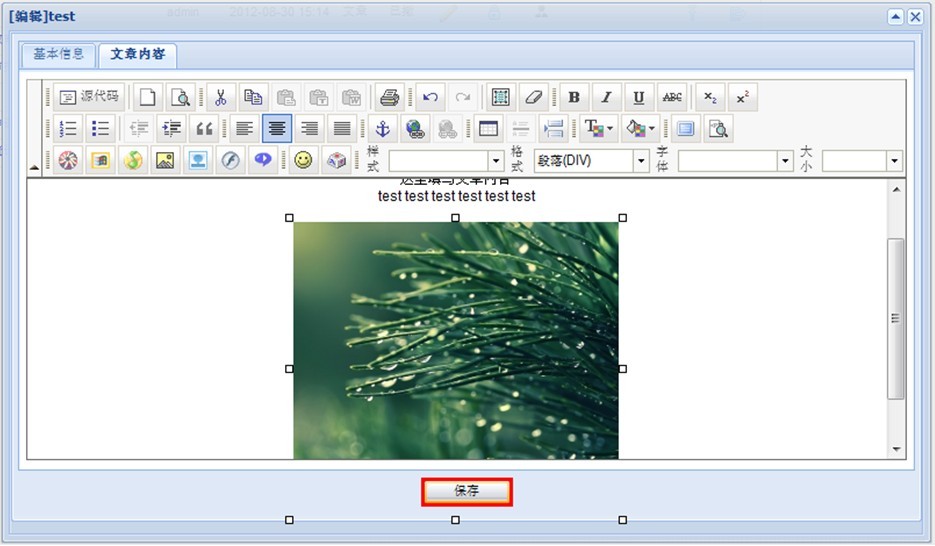Click the Undo arrow icon
The width and height of the screenshot is (935, 546).
click(x=430, y=97)
